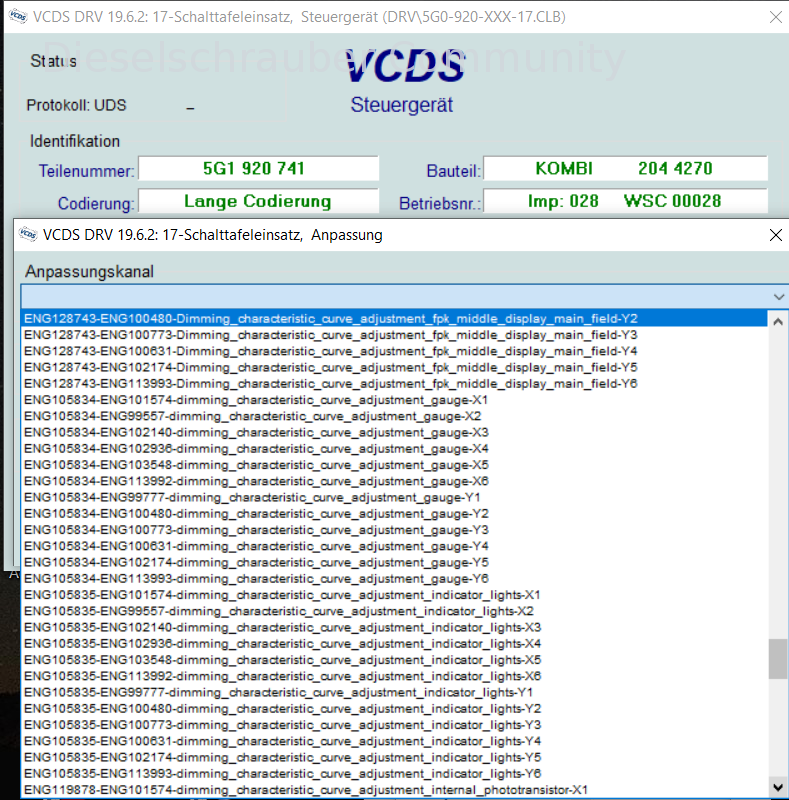The height and width of the screenshot is (800, 789).
Task: Close the Anpassung window
Action: coord(776,235)
